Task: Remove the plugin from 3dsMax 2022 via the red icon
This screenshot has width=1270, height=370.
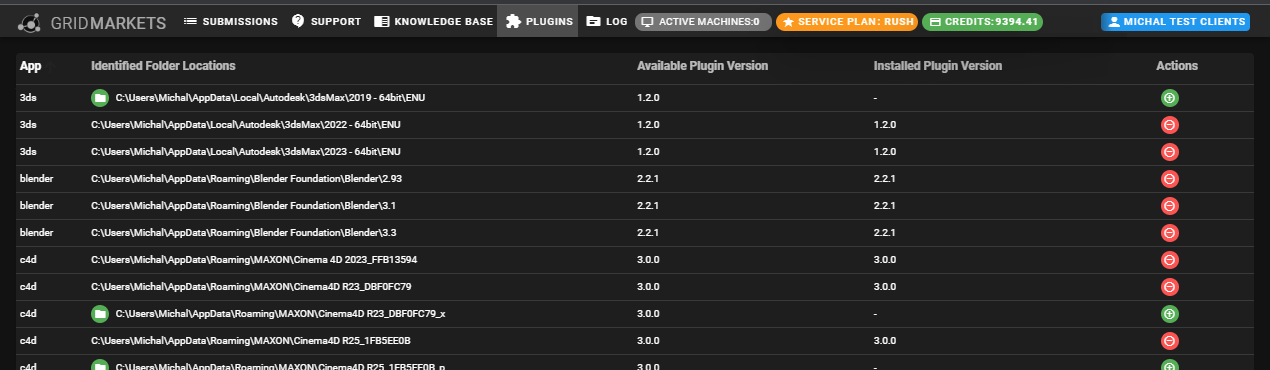Action: (x=1170, y=125)
